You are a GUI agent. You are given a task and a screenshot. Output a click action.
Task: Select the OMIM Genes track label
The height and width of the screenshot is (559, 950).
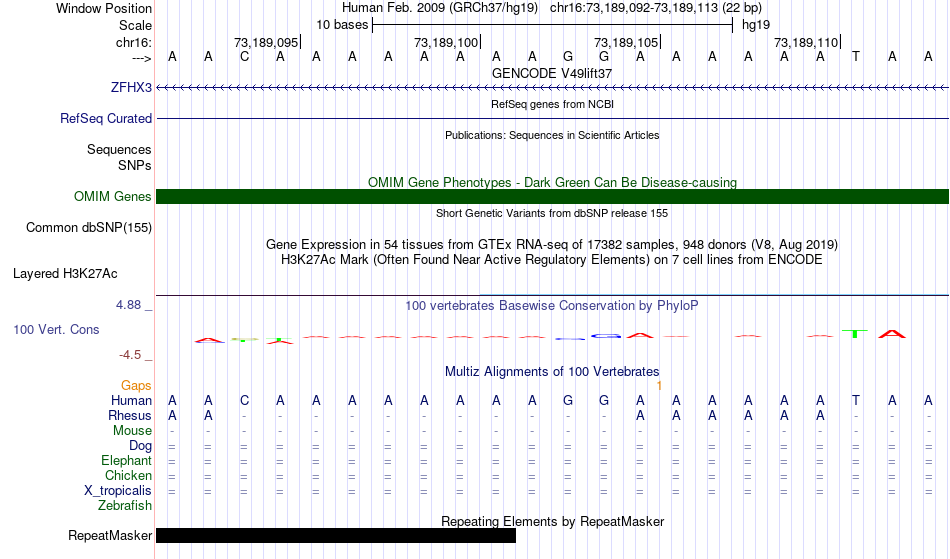[x=112, y=196]
